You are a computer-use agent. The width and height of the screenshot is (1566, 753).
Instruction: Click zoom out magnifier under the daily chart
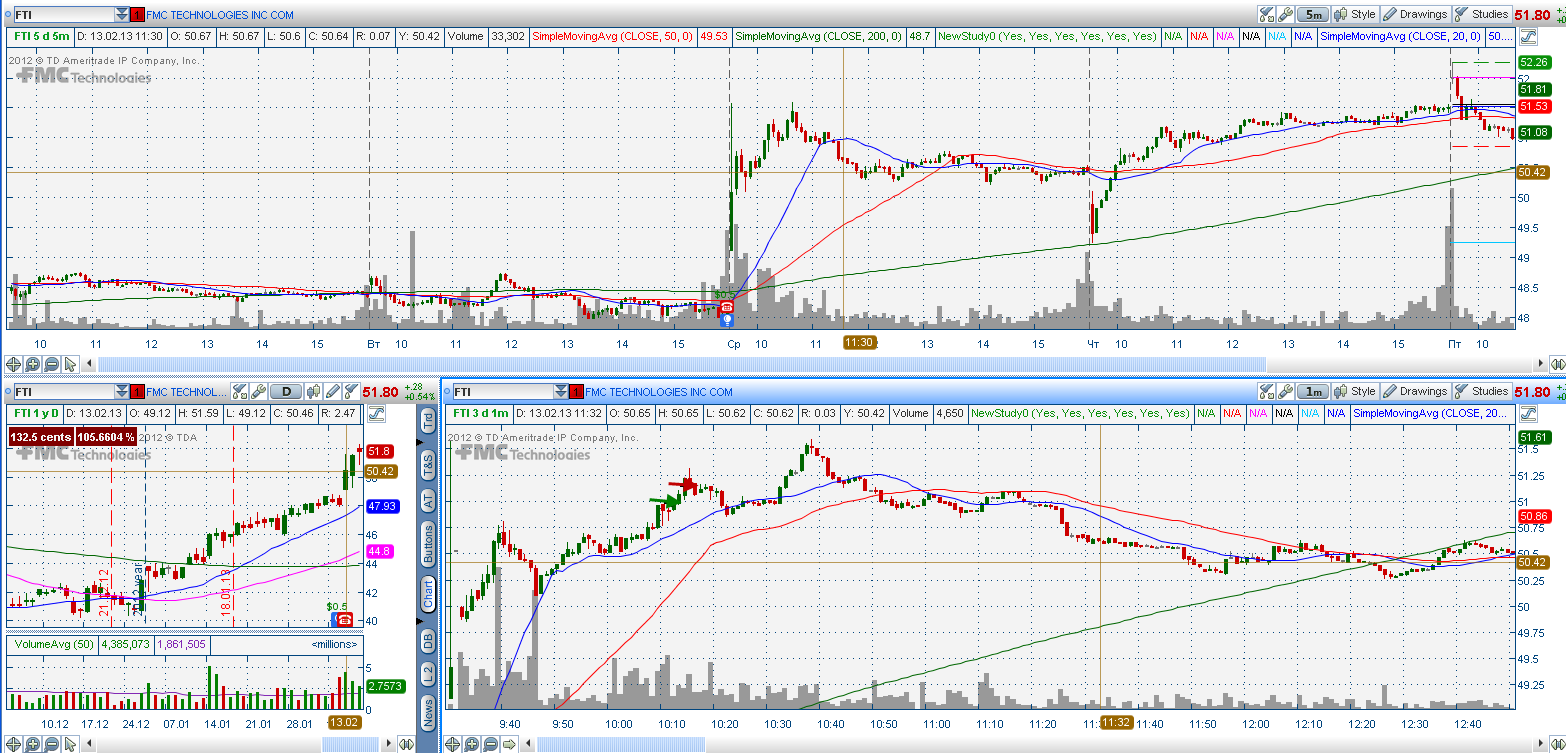click(51, 743)
